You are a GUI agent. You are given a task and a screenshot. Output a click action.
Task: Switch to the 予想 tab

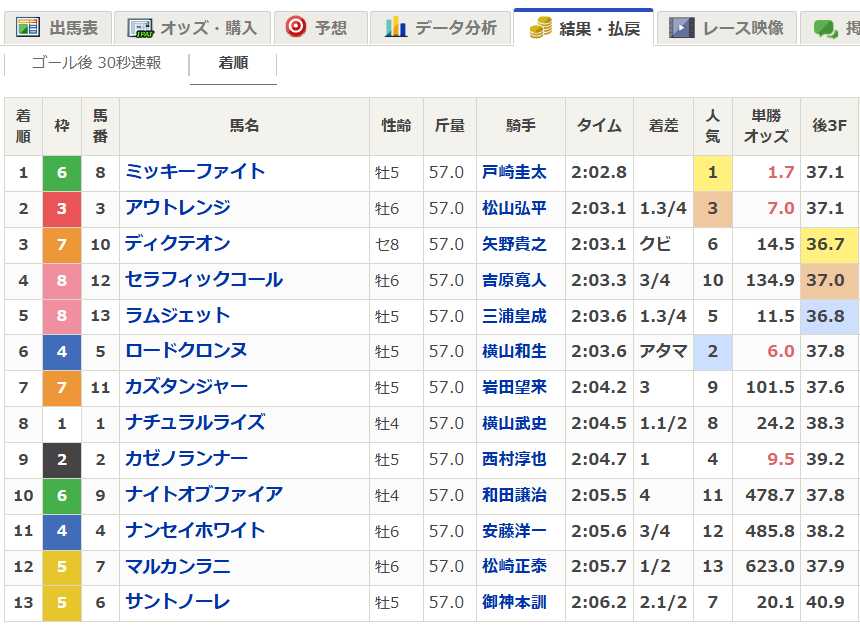coord(321,27)
